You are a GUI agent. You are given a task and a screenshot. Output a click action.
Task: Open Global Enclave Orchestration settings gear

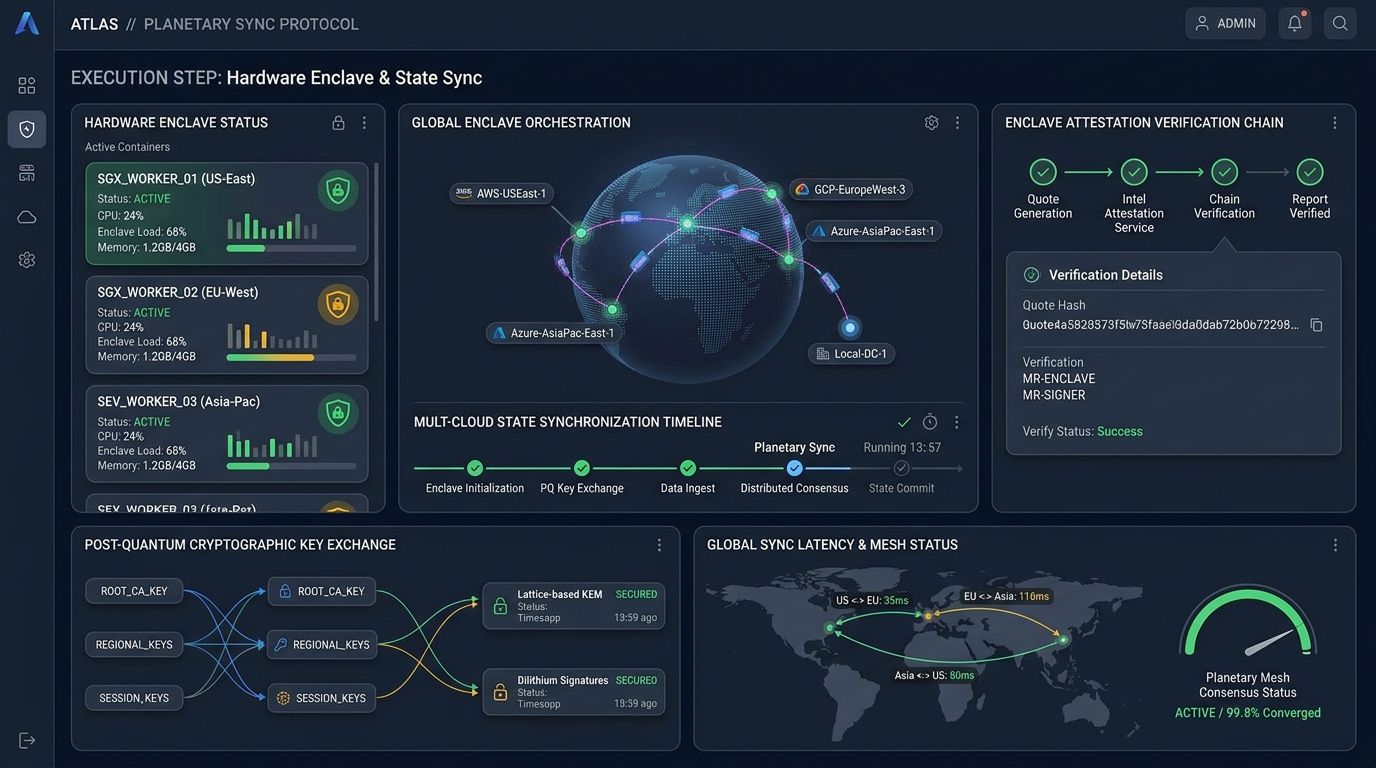click(x=931, y=123)
